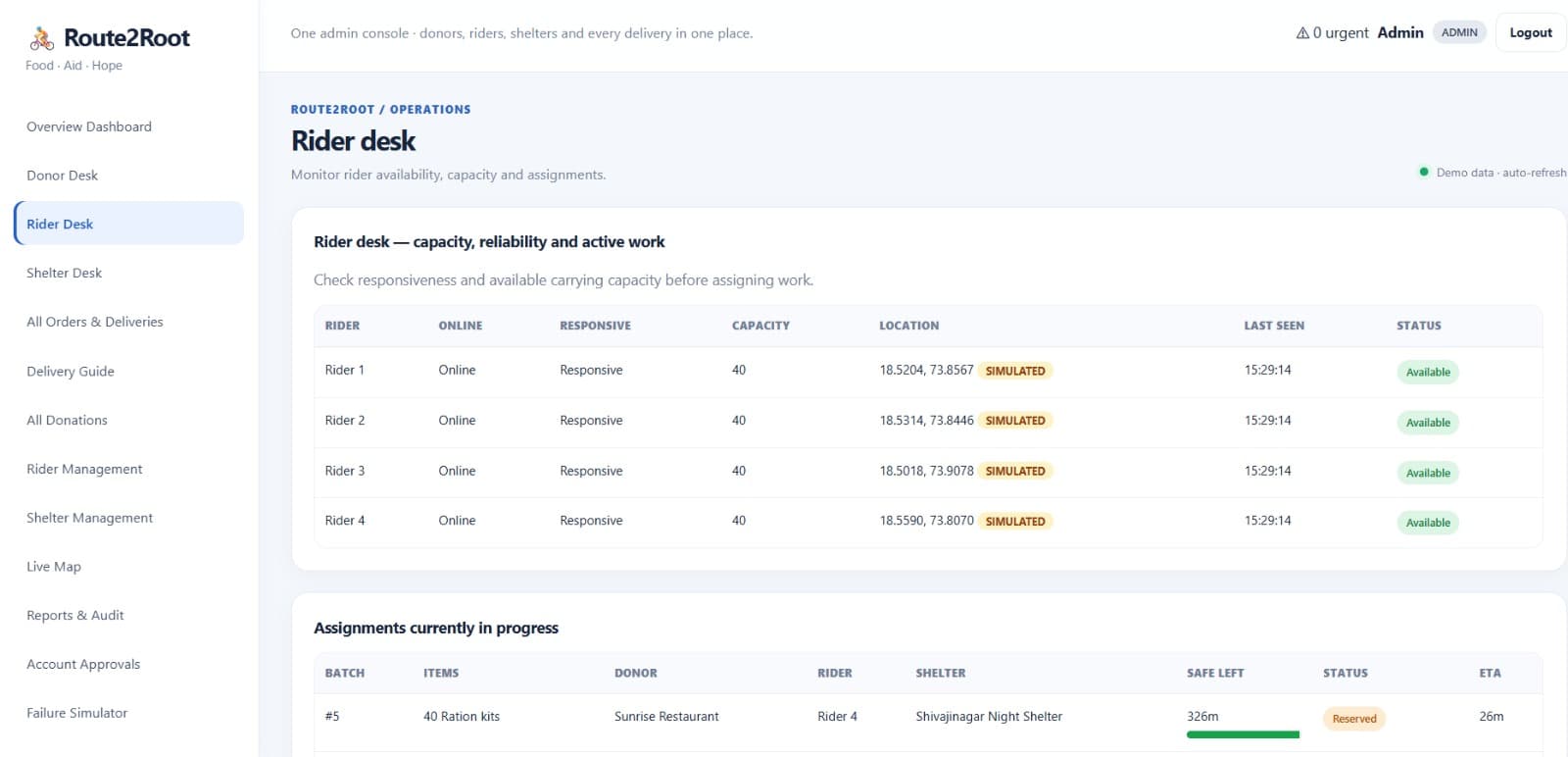This screenshot has height=757, width=1568.
Task: Open Donor Desk in the sidebar
Action: (62, 176)
